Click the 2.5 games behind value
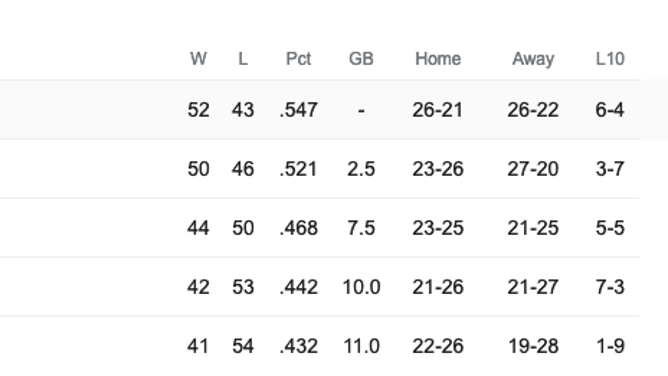Viewport: 668px width, 376px height. [x=361, y=169]
